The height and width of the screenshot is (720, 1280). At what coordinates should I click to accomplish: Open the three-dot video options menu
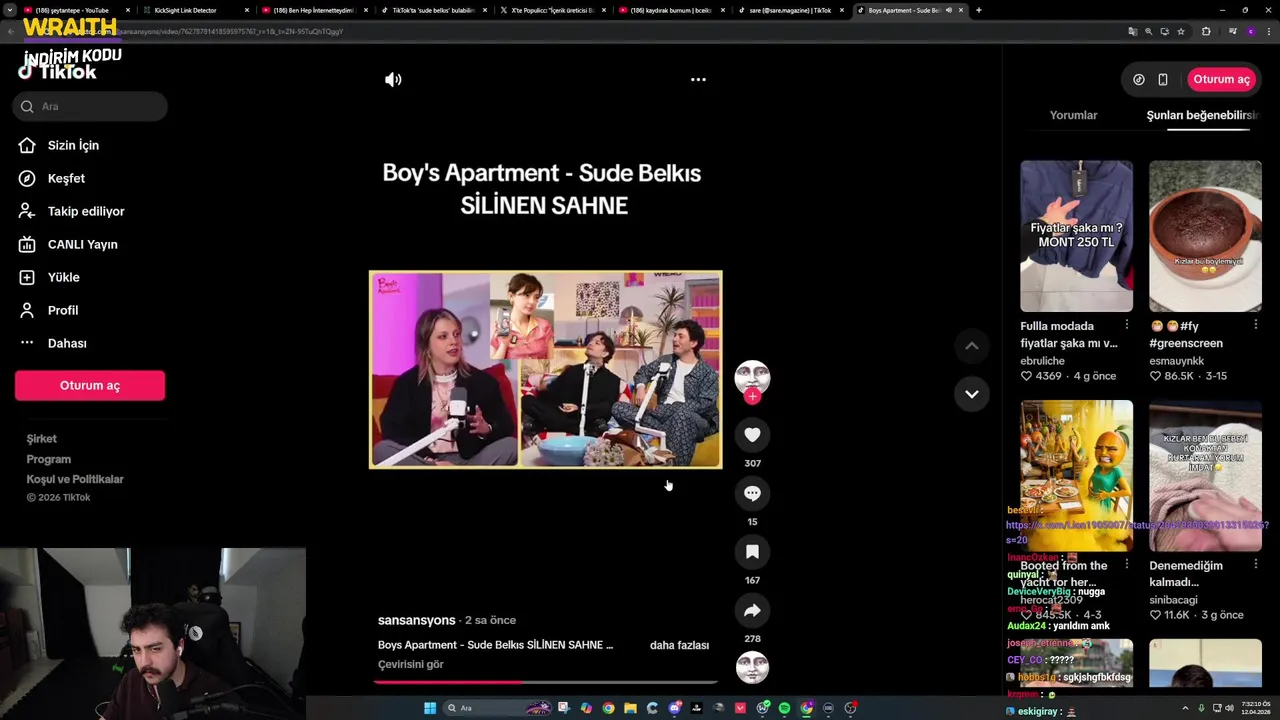click(698, 80)
